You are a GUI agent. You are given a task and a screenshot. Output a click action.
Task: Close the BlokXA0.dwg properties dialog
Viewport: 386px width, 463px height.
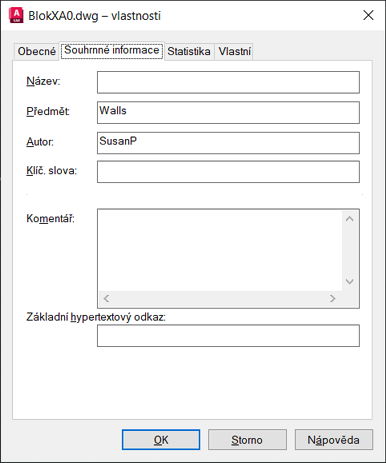[x=368, y=15]
